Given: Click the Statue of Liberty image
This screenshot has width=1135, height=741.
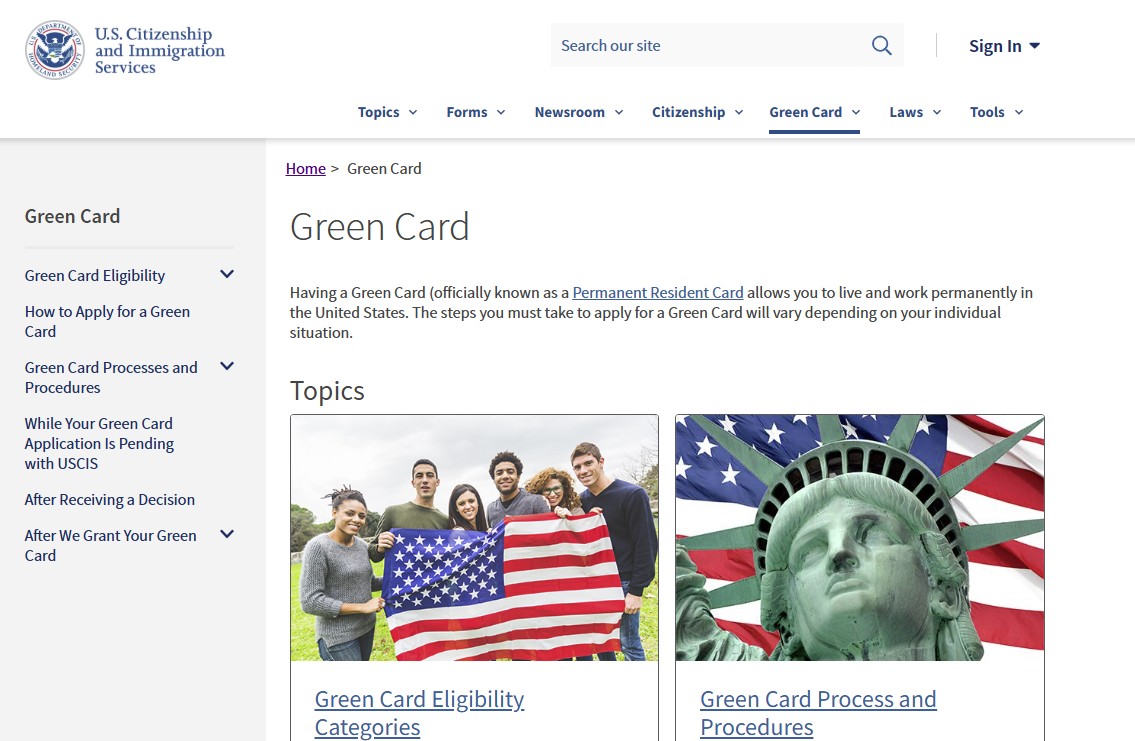Looking at the screenshot, I should coord(859,538).
